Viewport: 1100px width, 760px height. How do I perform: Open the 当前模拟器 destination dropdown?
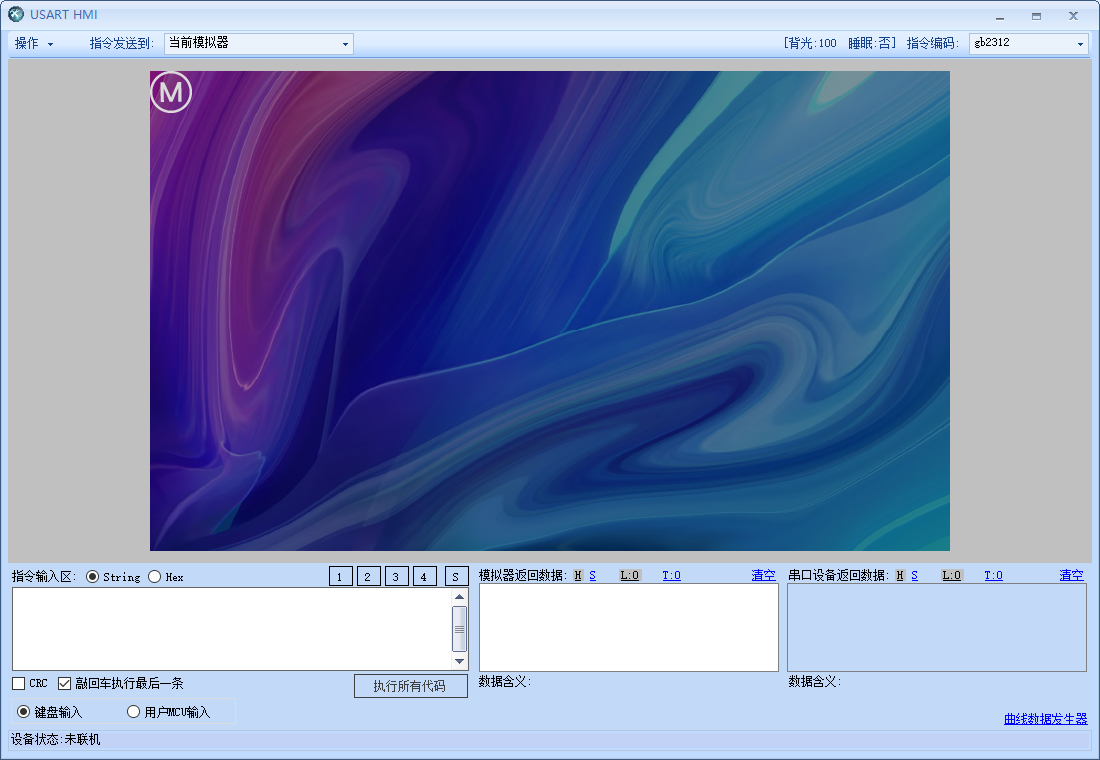pos(345,43)
